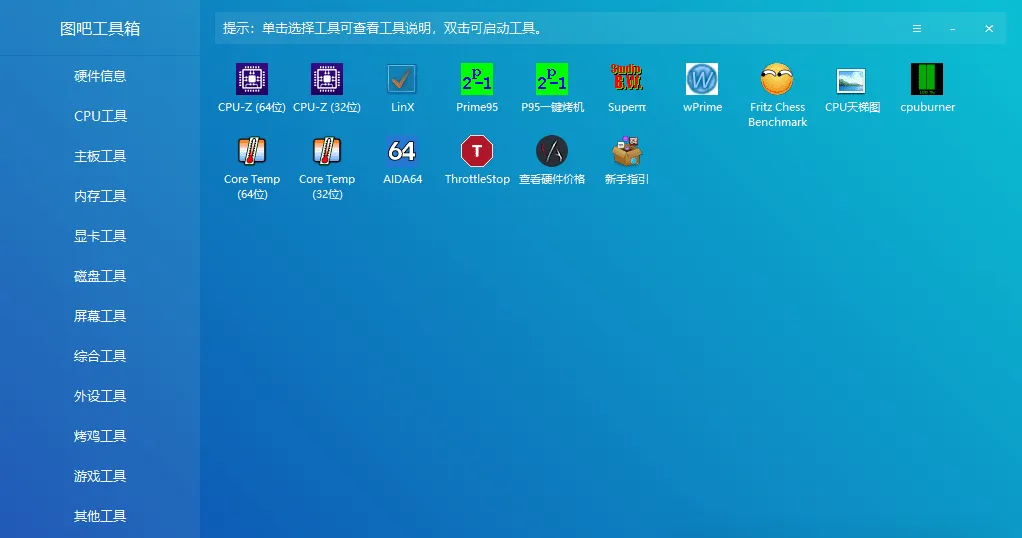Select the AIDA64 icon

click(x=402, y=151)
